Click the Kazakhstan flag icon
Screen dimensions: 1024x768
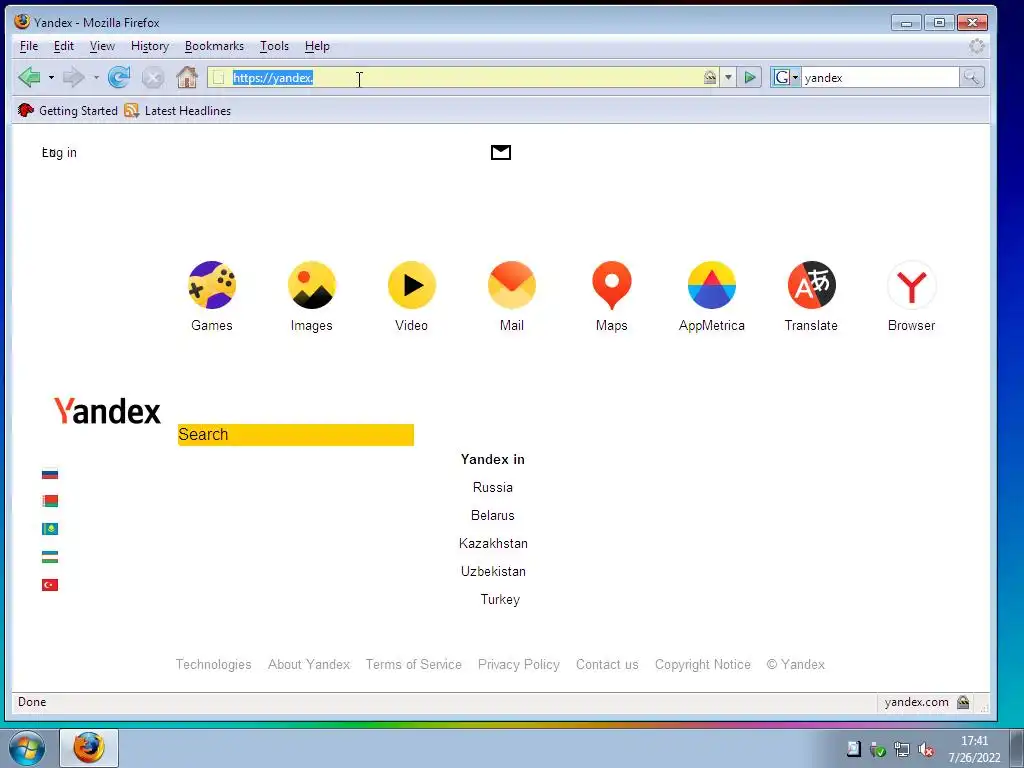coord(50,529)
